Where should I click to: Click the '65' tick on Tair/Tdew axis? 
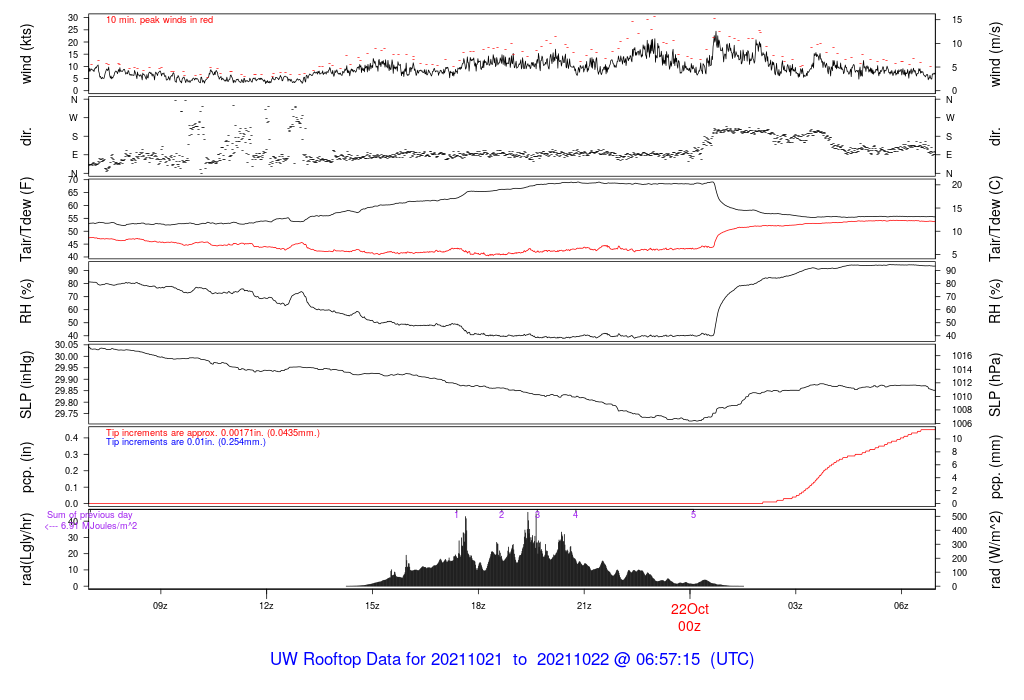[x=73, y=193]
